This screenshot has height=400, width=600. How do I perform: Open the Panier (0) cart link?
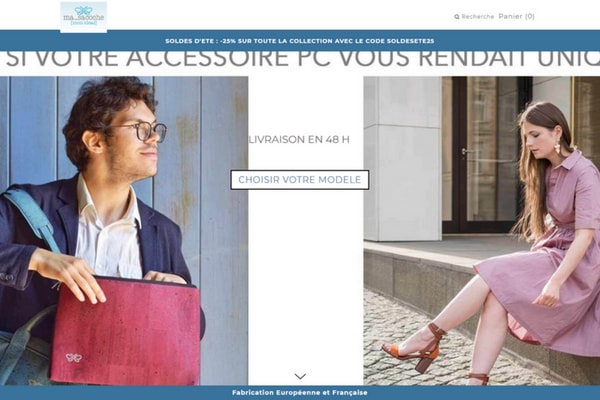click(x=517, y=16)
